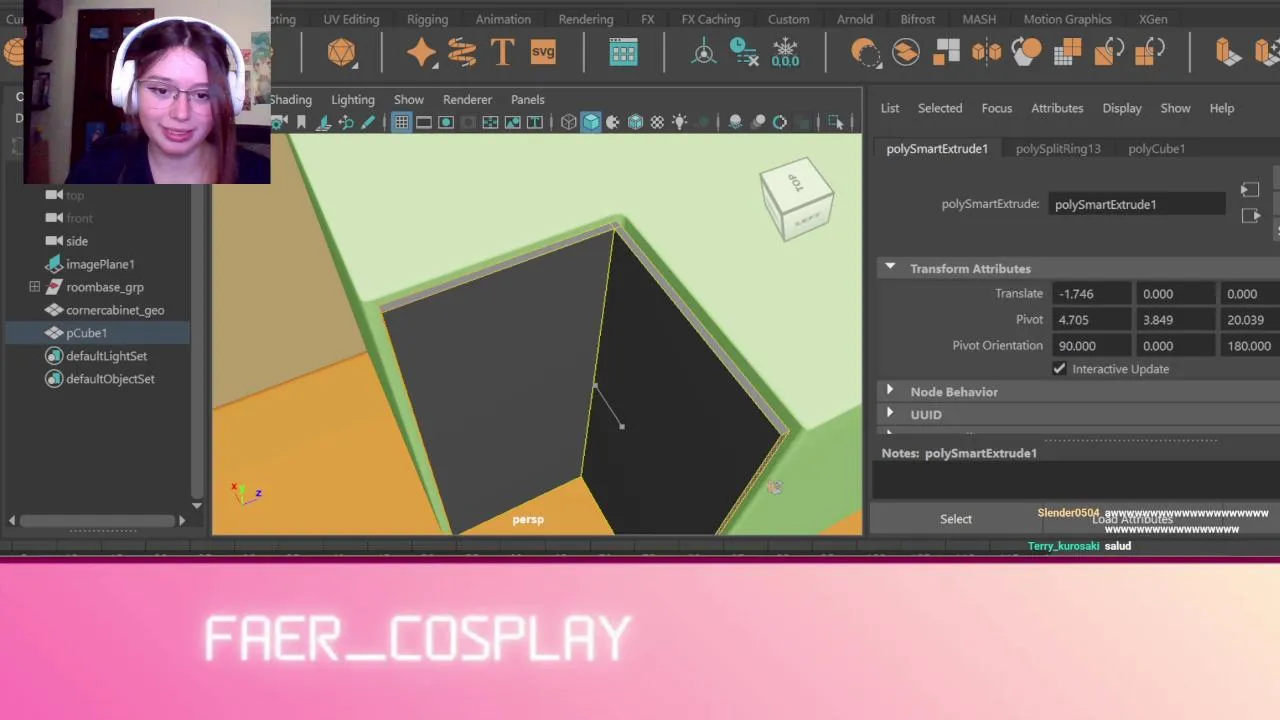This screenshot has height=720, width=1280.
Task: Click the imagePlane1 node icon in Outliner
Action: pos(55,264)
